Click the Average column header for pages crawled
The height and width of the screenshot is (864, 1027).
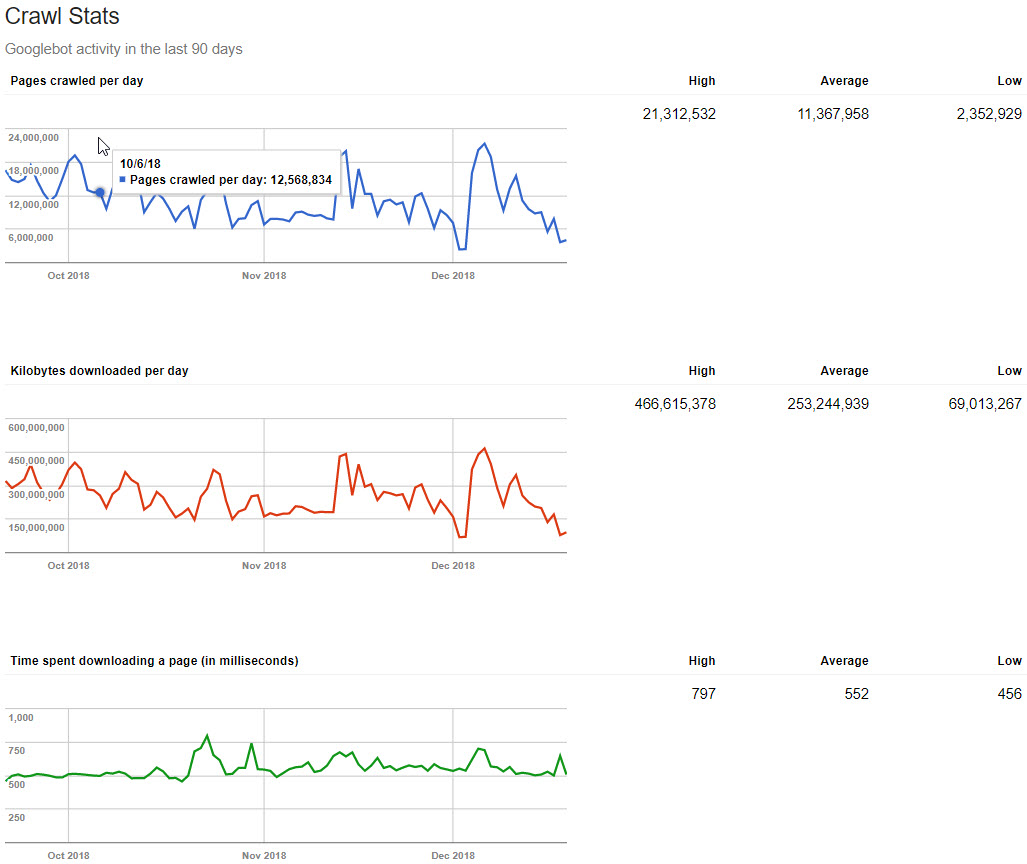(x=845, y=81)
